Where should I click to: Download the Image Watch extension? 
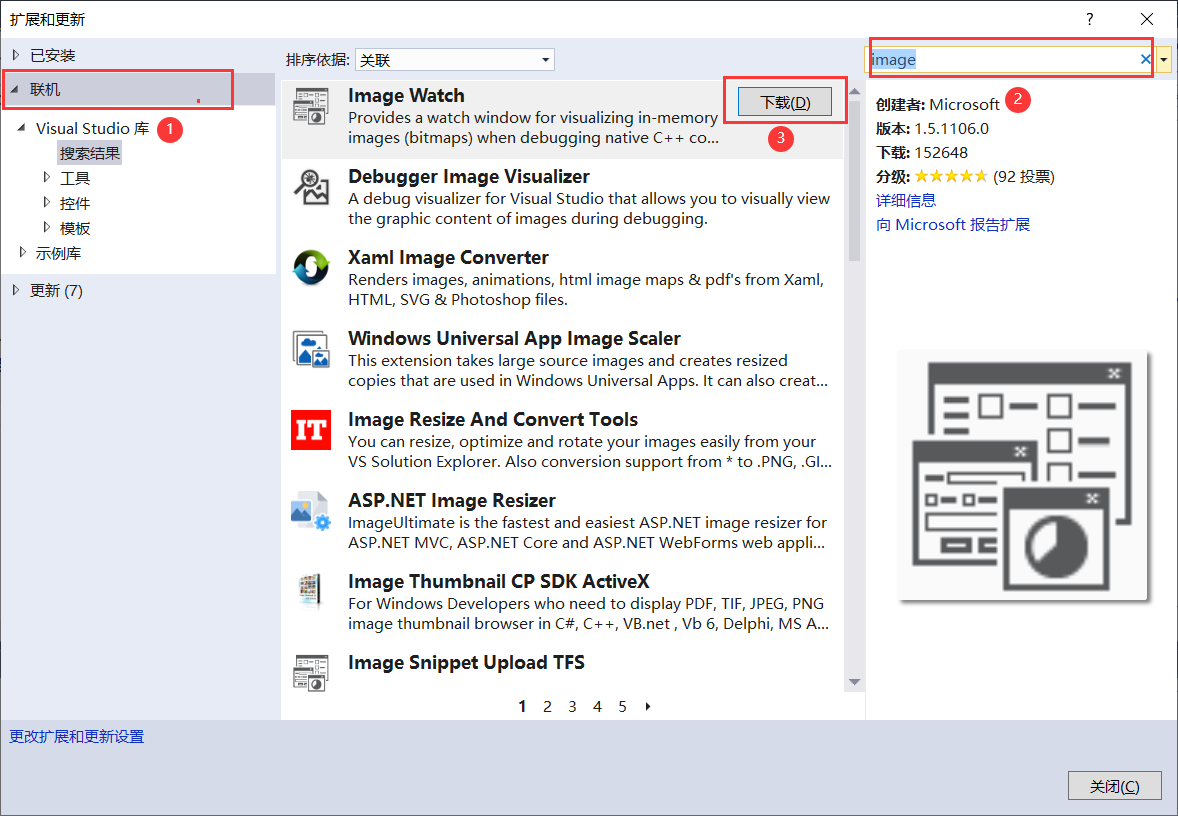tap(785, 102)
